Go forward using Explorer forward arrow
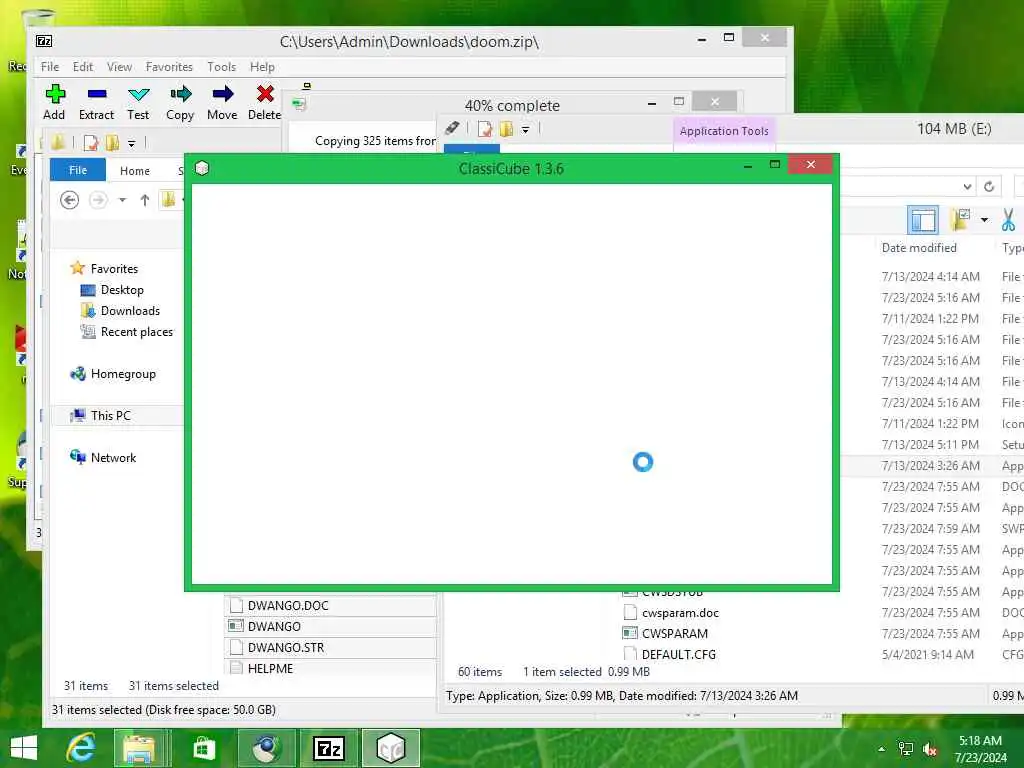 coord(98,199)
